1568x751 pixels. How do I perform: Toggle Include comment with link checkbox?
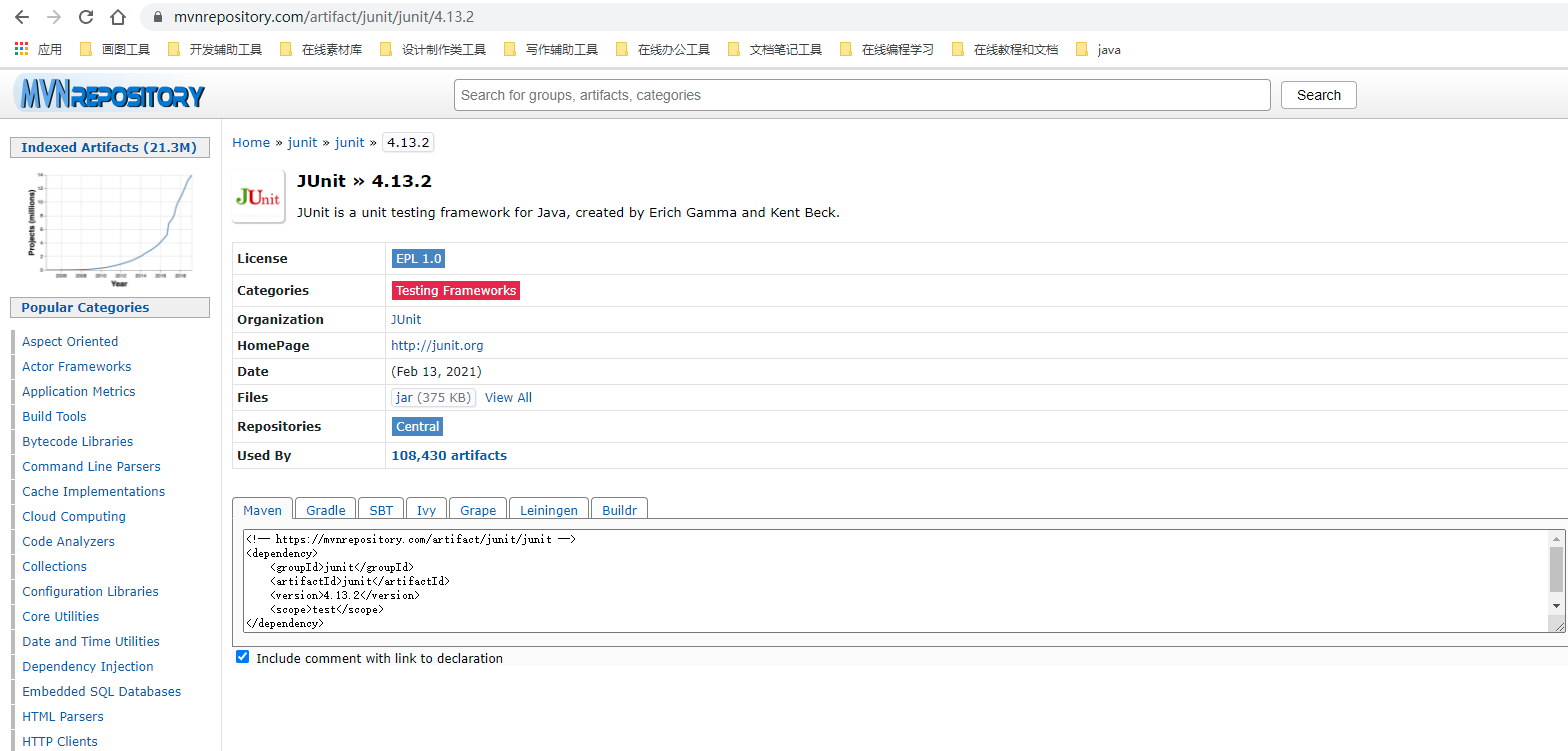pos(242,657)
